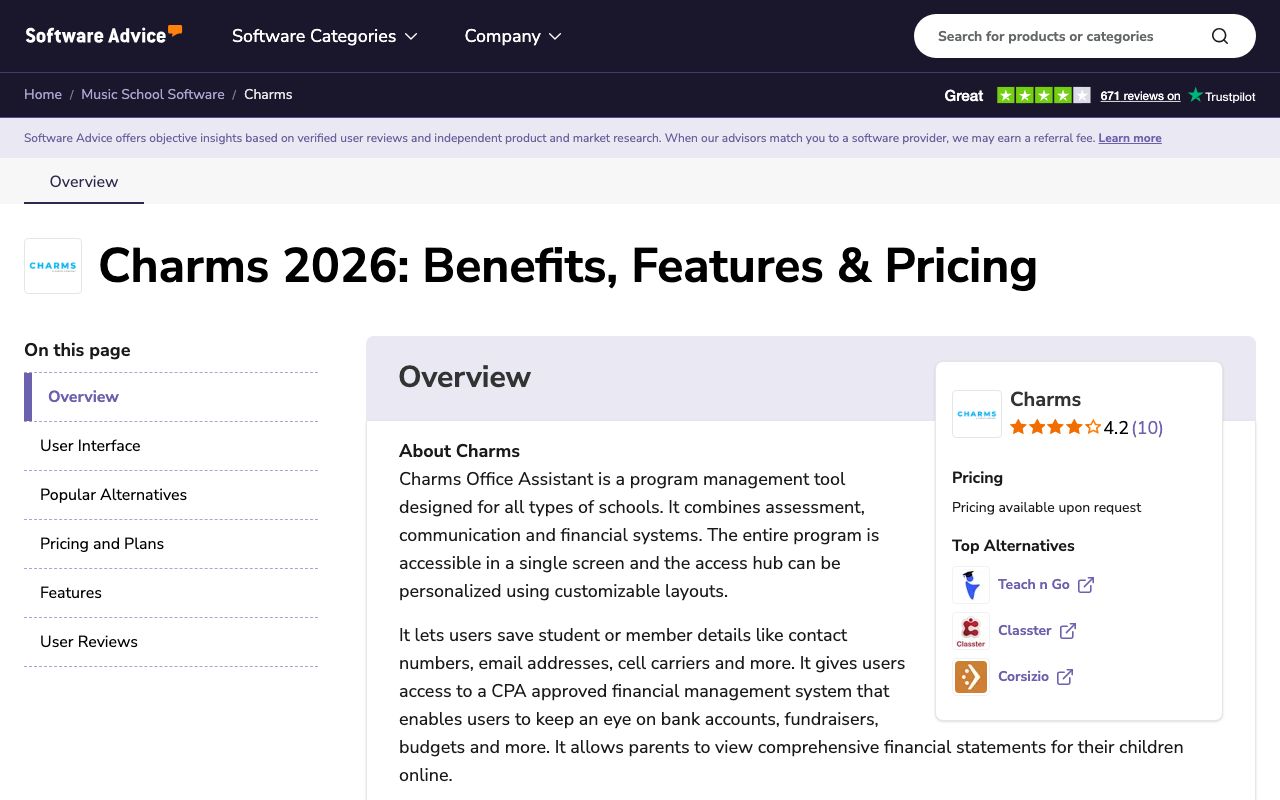Click the external link icon beside Classter

[x=1068, y=631]
